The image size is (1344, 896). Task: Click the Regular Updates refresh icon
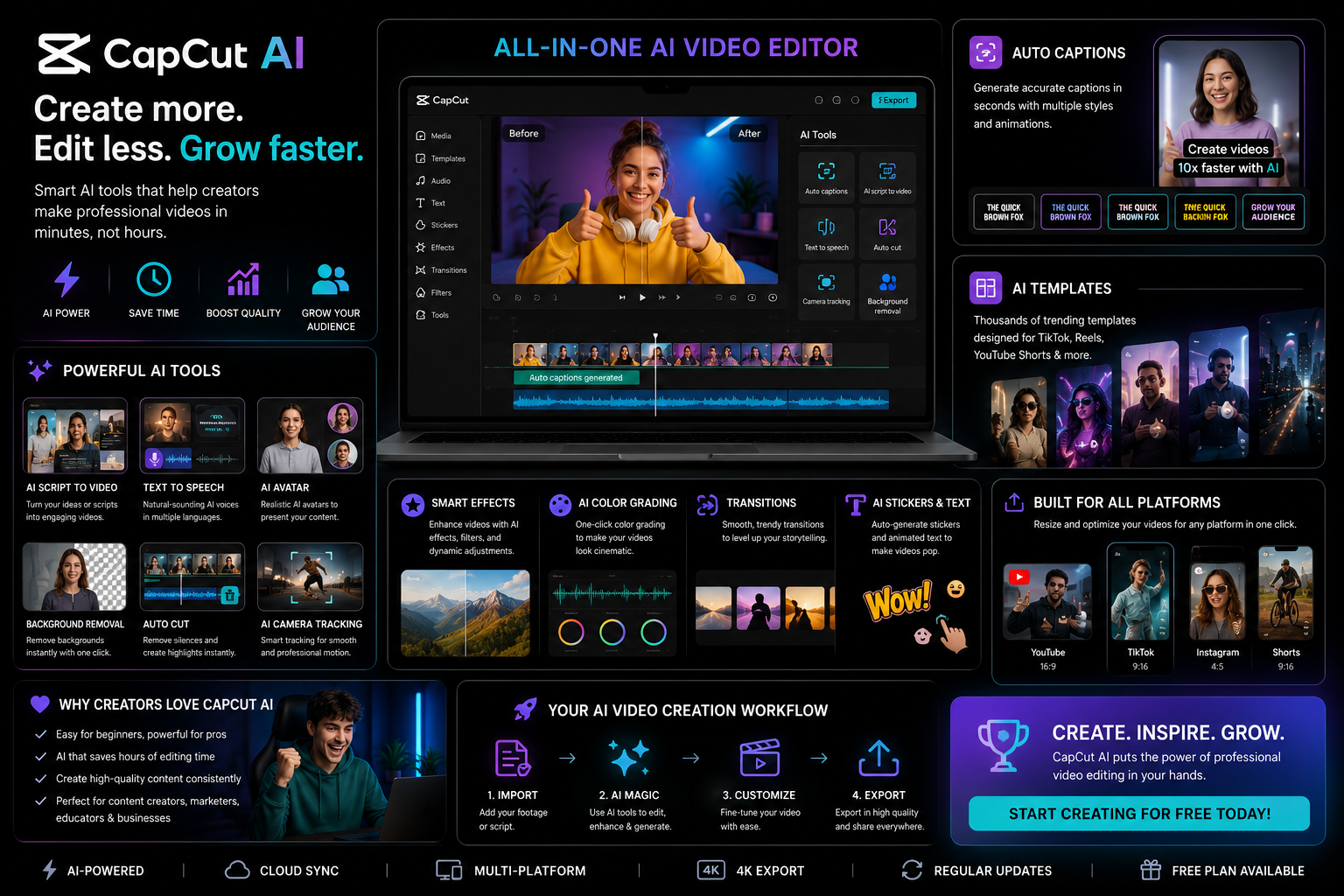[912, 870]
